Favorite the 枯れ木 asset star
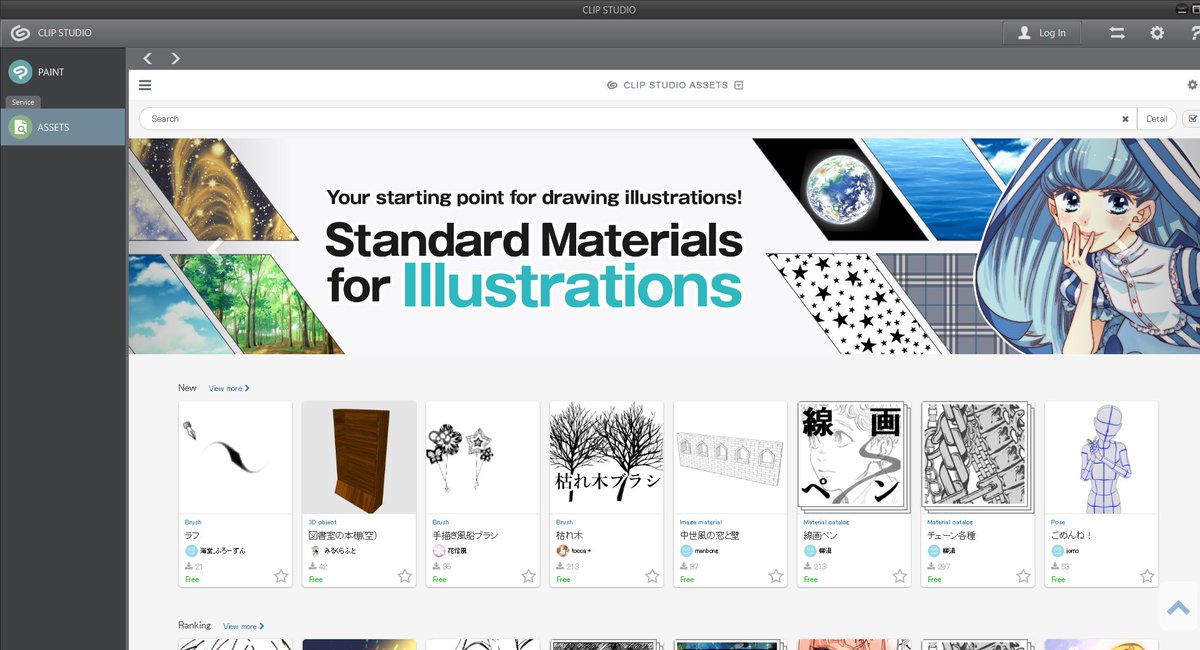 point(652,576)
